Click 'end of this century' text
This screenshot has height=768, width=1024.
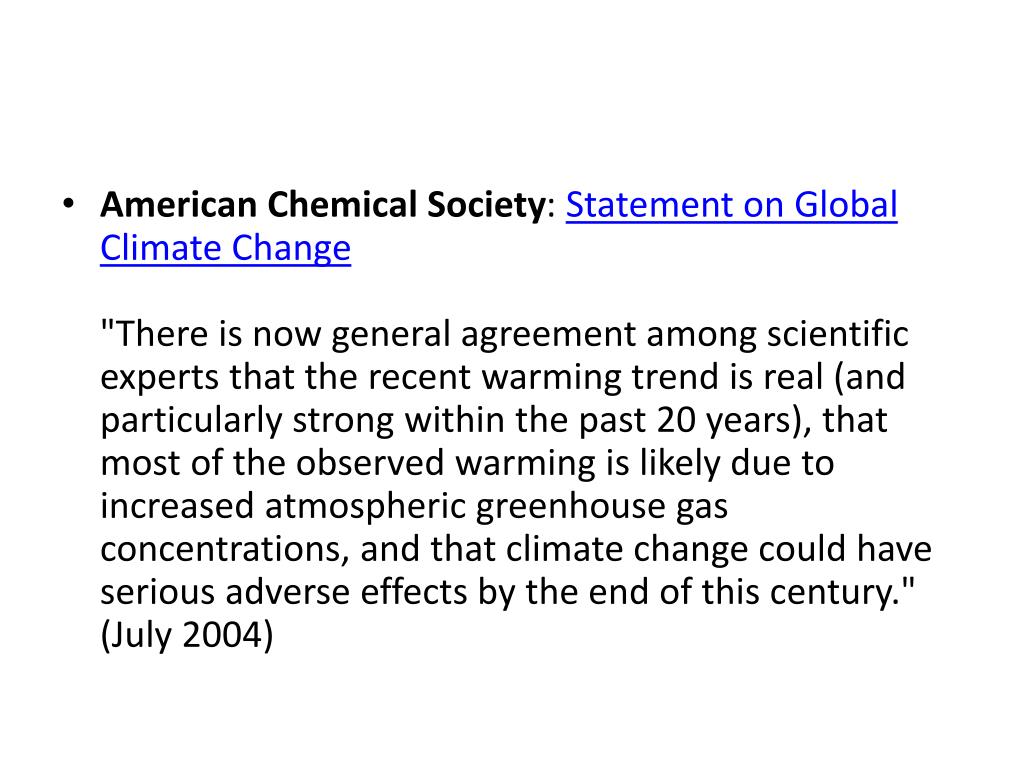pyautogui.click(x=741, y=592)
